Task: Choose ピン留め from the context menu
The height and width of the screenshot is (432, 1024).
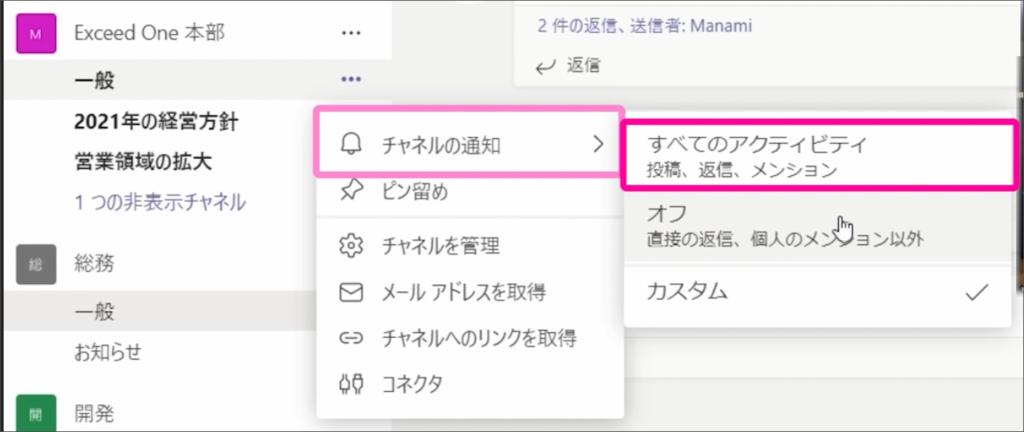Action: pyautogui.click(x=470, y=192)
